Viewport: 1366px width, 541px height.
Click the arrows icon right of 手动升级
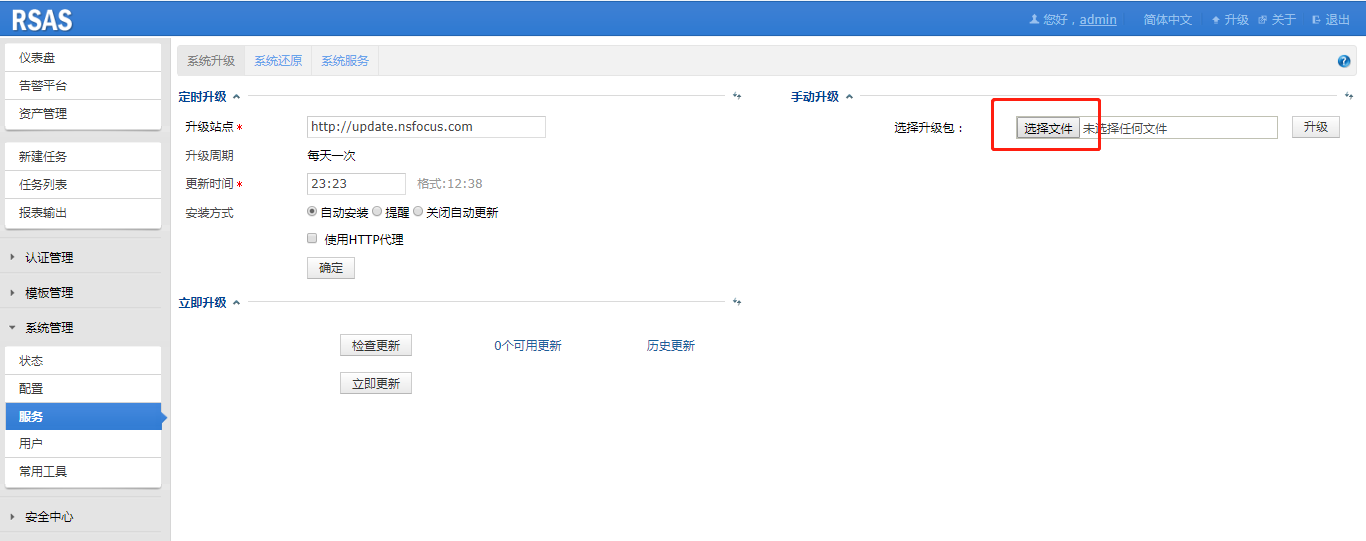tap(1350, 97)
